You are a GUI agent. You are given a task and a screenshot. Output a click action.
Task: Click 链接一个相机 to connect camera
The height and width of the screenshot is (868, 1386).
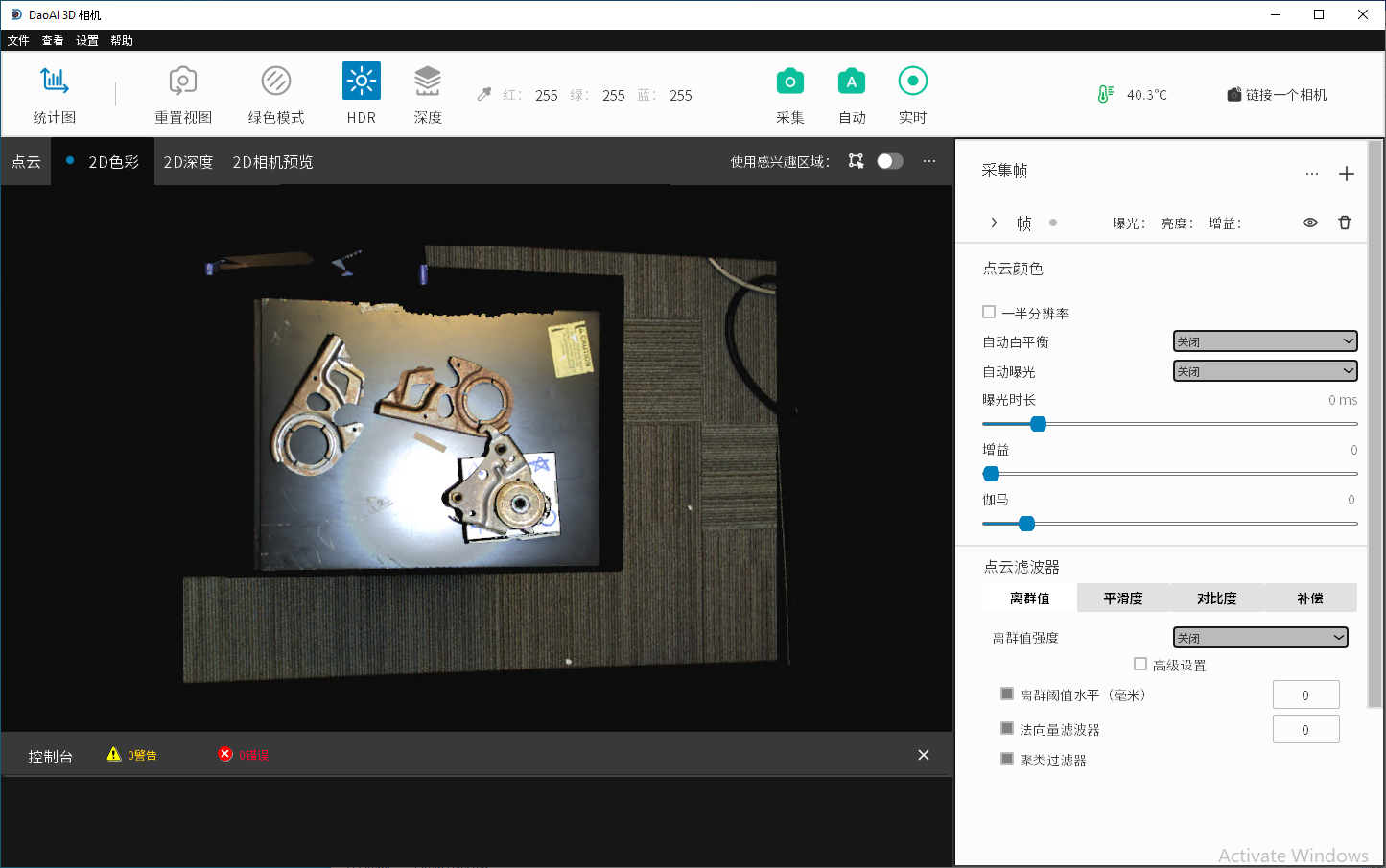1277,95
